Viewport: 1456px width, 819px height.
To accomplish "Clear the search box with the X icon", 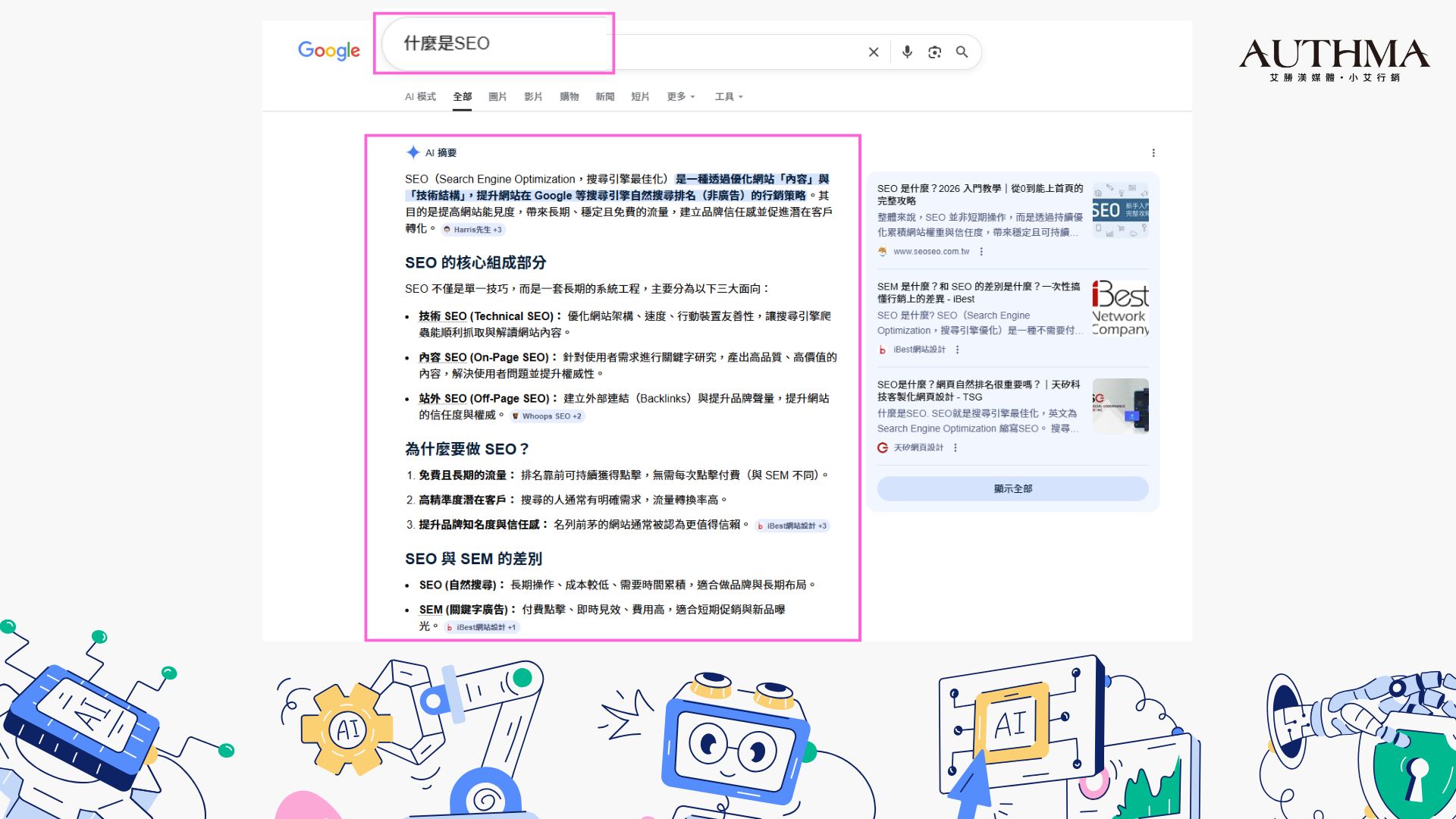I will tap(874, 52).
